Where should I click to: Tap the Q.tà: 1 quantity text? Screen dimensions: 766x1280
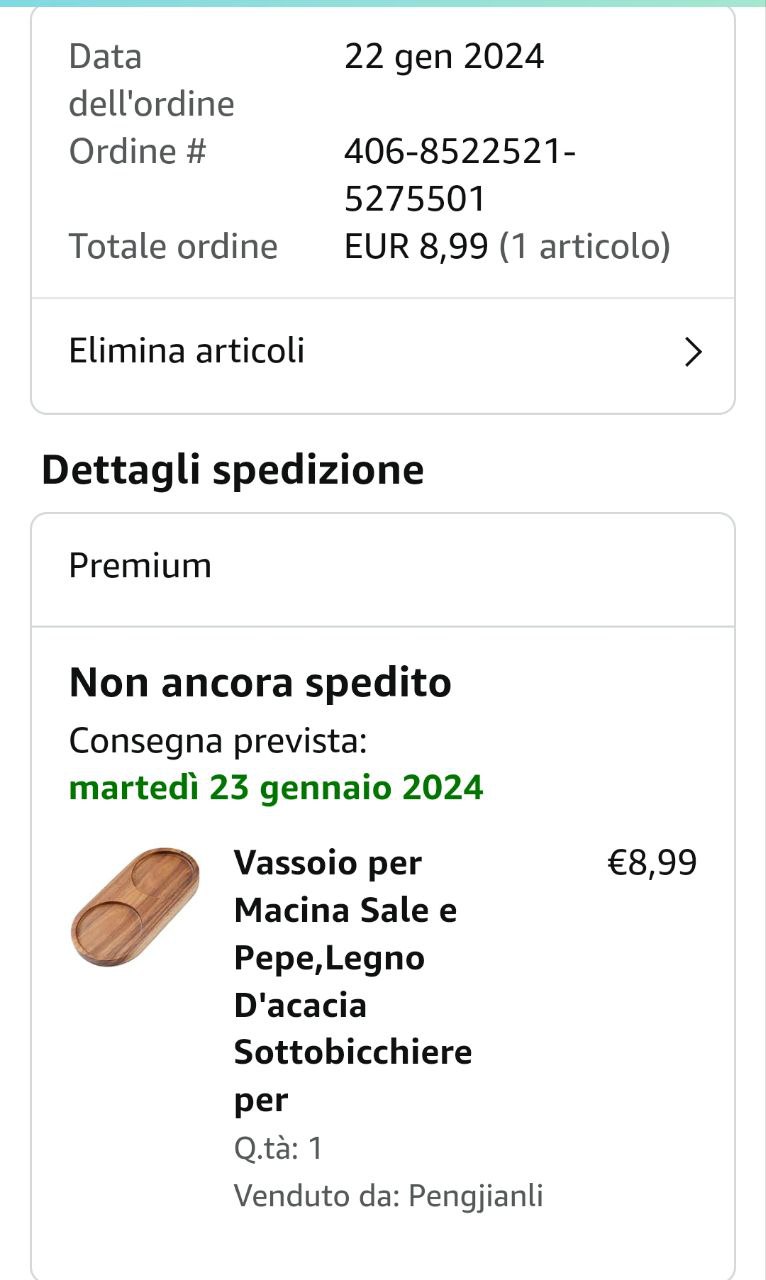coord(278,1148)
